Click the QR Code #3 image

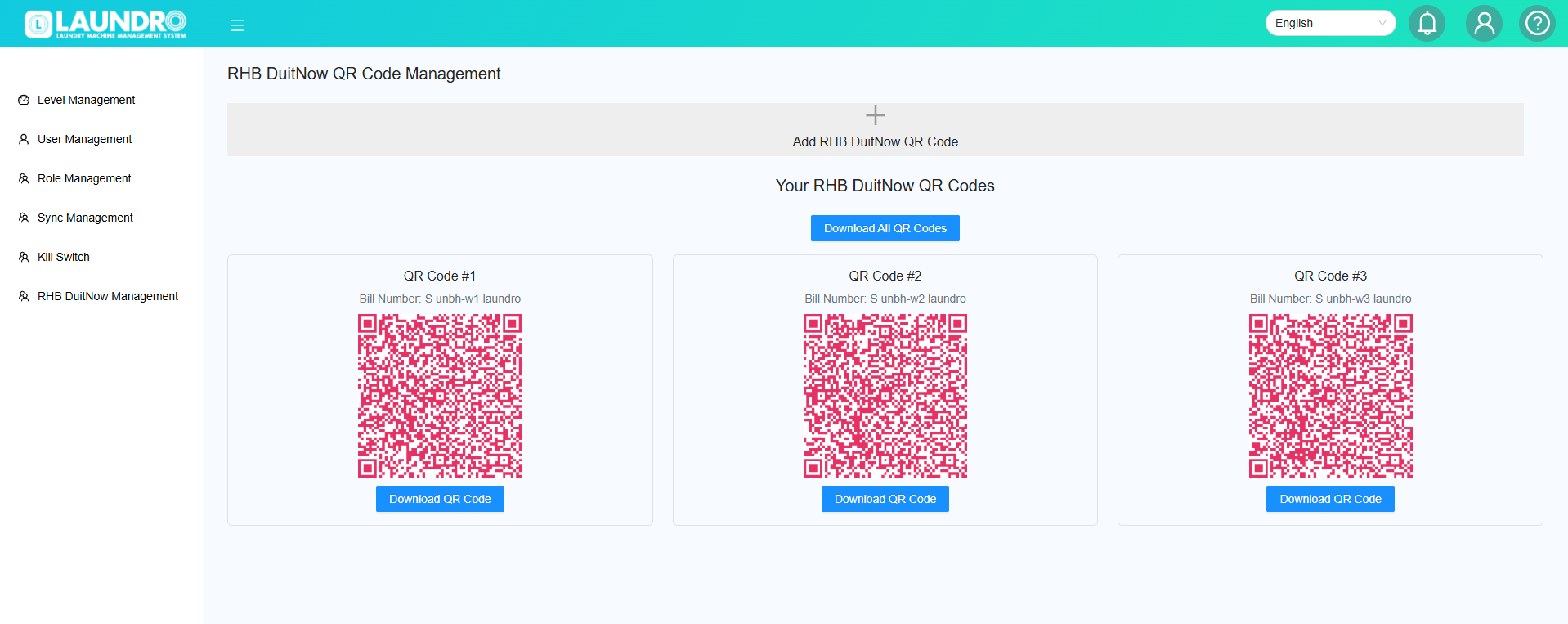[1331, 396]
